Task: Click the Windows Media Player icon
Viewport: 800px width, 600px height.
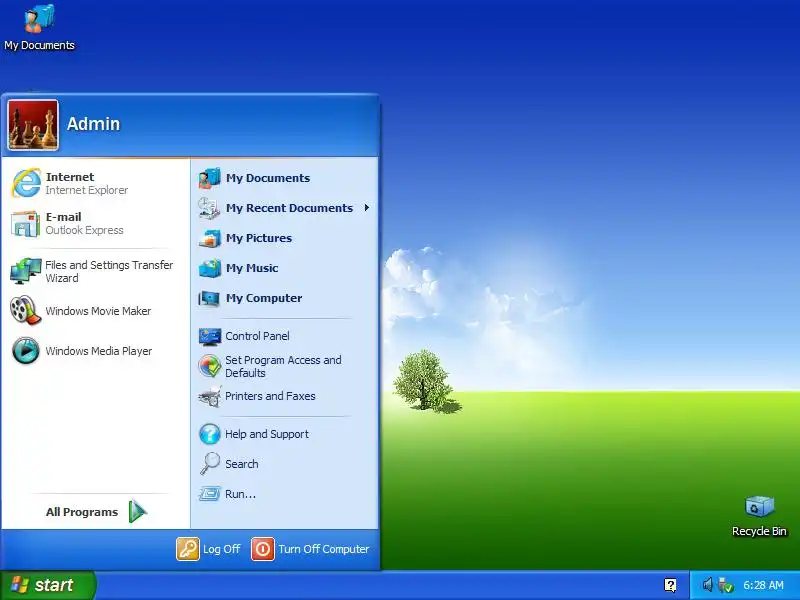Action: (26, 351)
